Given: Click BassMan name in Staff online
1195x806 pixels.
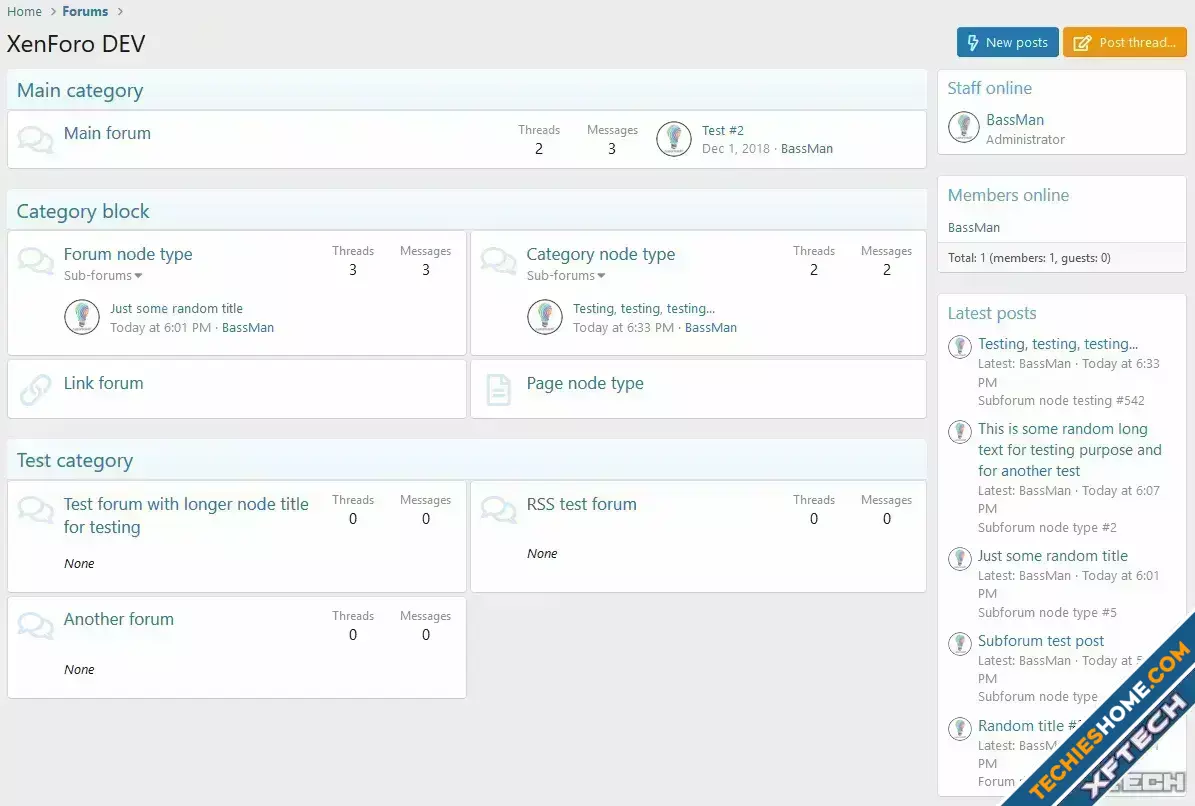Looking at the screenshot, I should (x=1015, y=120).
